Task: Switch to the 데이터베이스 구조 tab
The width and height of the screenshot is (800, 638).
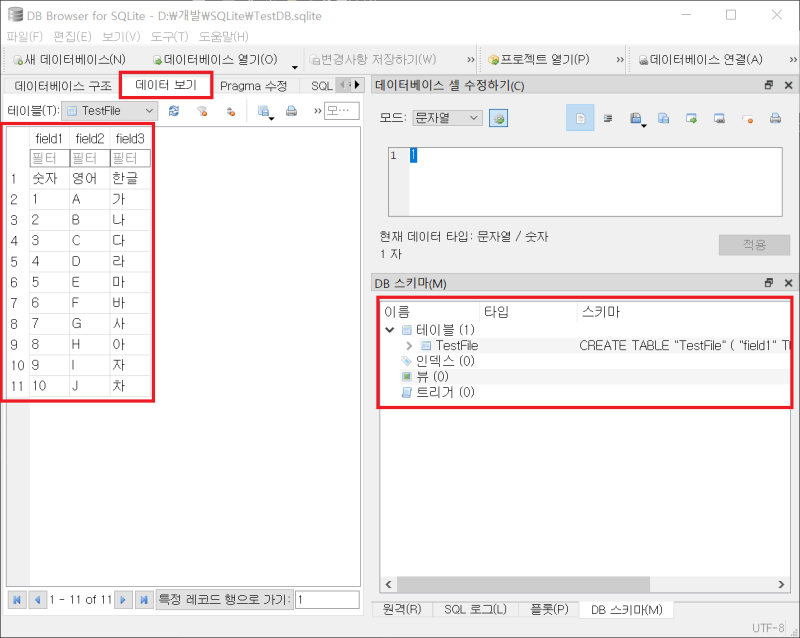Action: [63, 86]
